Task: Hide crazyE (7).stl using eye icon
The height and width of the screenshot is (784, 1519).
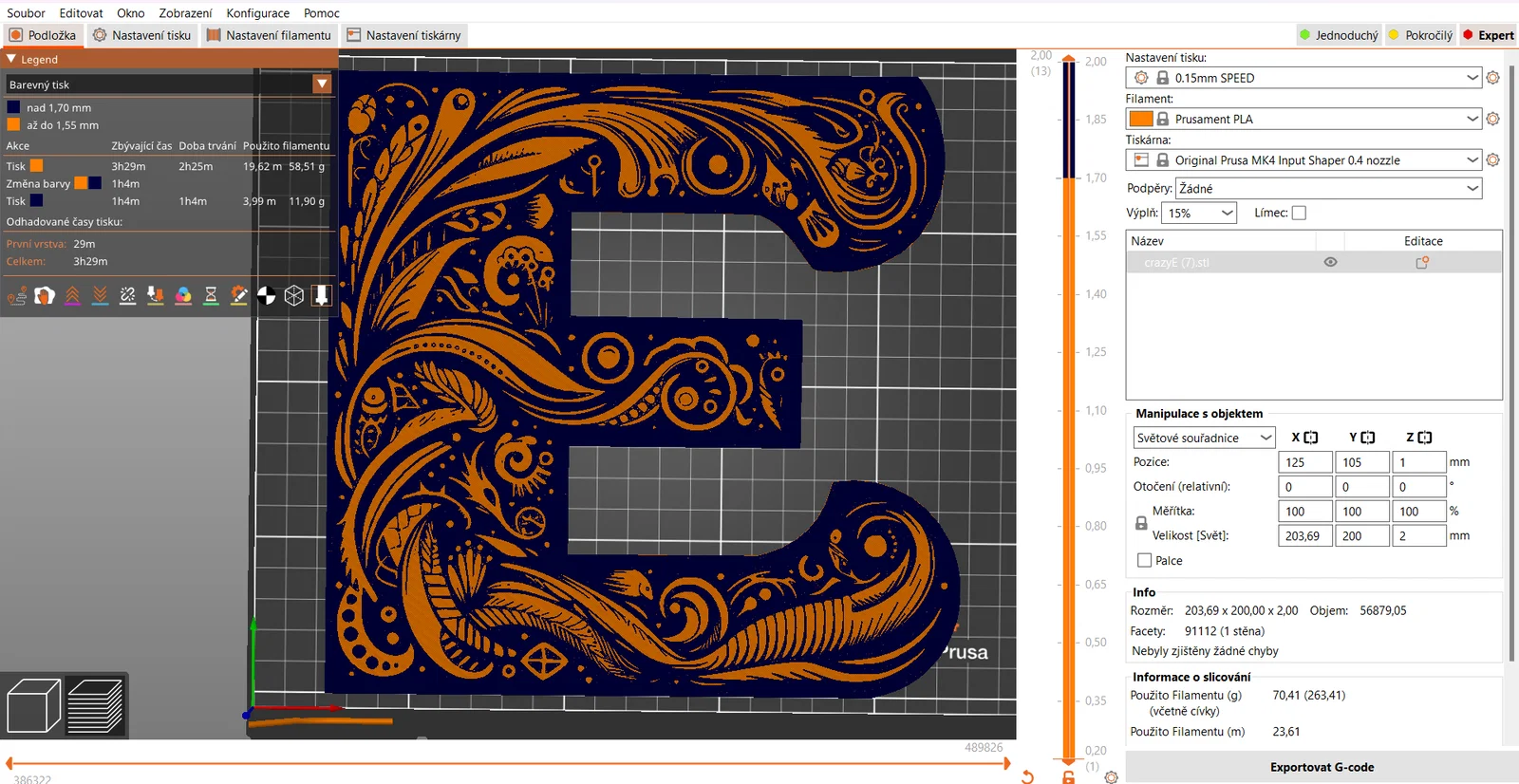Action: pyautogui.click(x=1330, y=263)
